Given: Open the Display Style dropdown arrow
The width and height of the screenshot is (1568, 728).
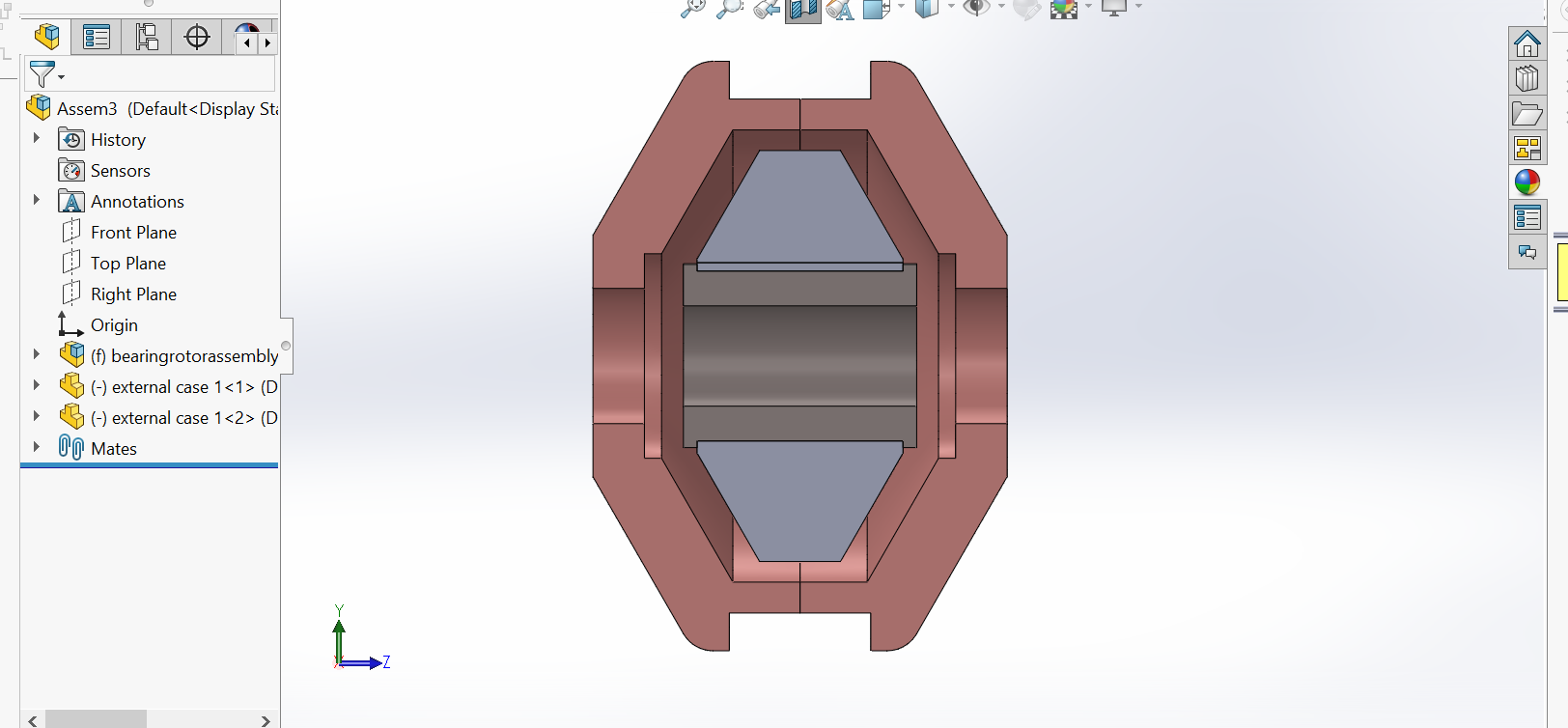Looking at the screenshot, I should click(951, 7).
